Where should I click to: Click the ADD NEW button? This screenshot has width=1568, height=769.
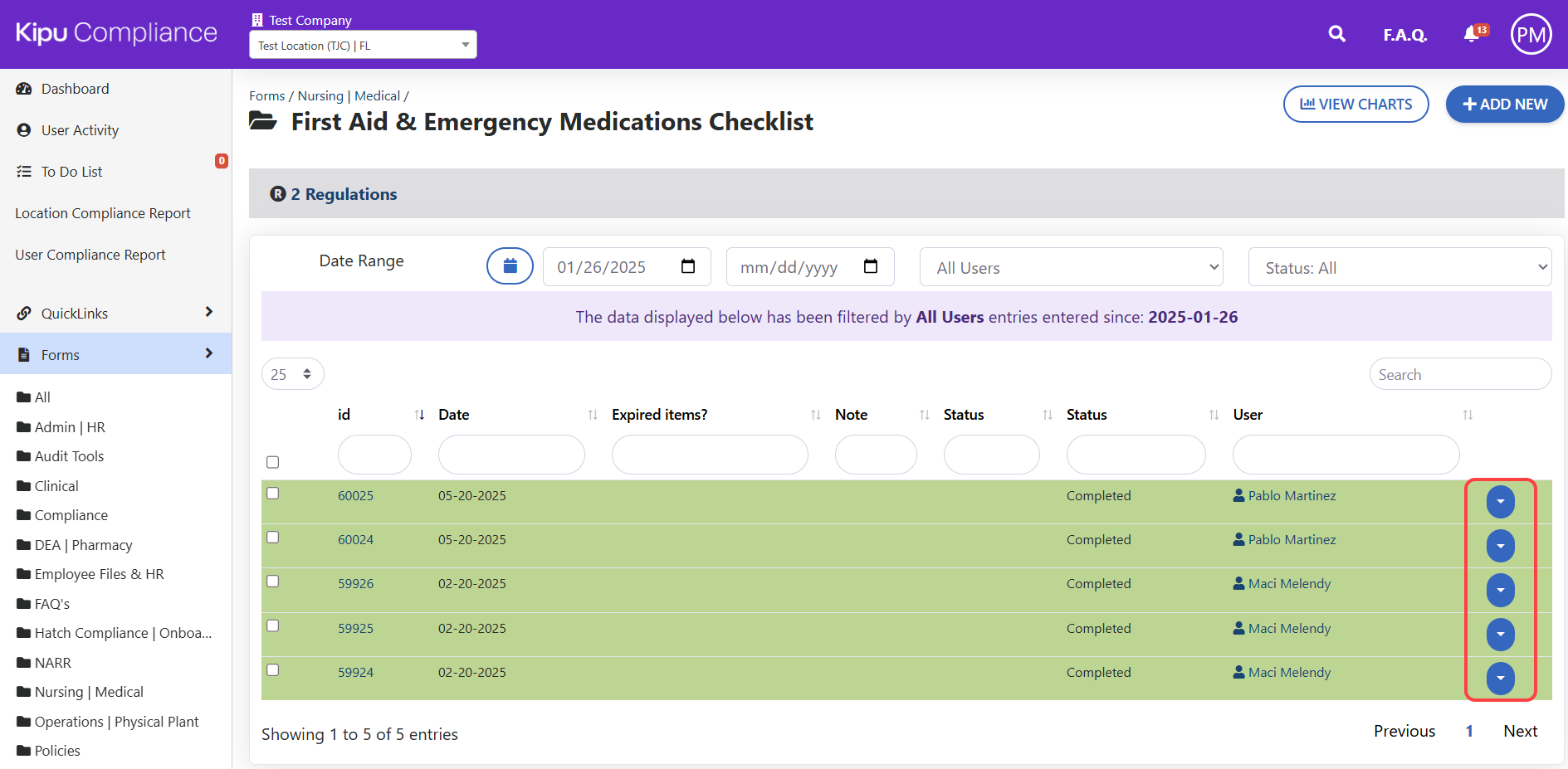point(1504,104)
